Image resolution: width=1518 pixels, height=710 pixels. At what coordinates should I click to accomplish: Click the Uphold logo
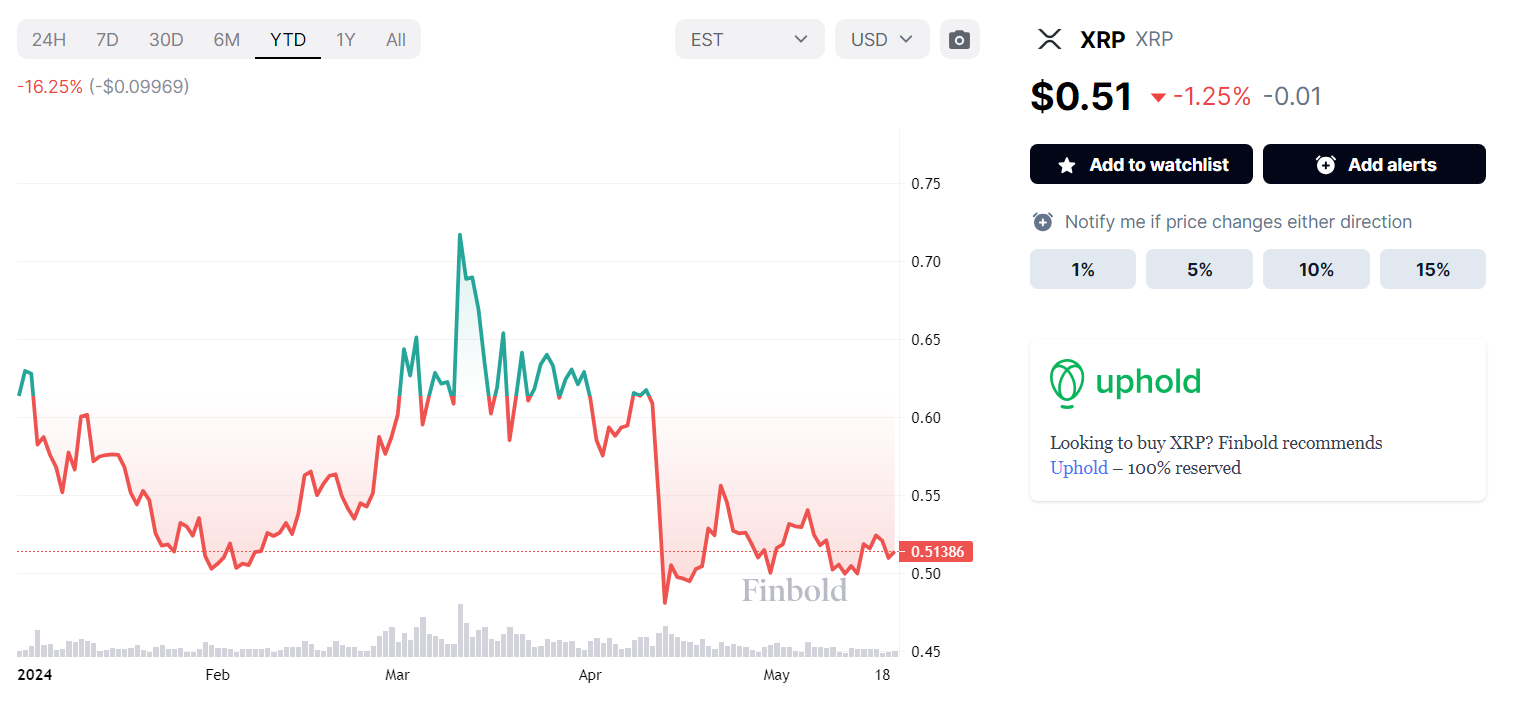click(1125, 382)
